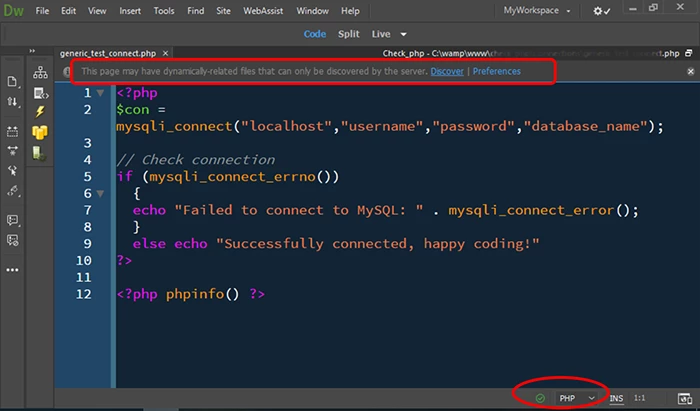
Task: Click mysqli_connect_errno() on line 5
Action: (x=244, y=177)
